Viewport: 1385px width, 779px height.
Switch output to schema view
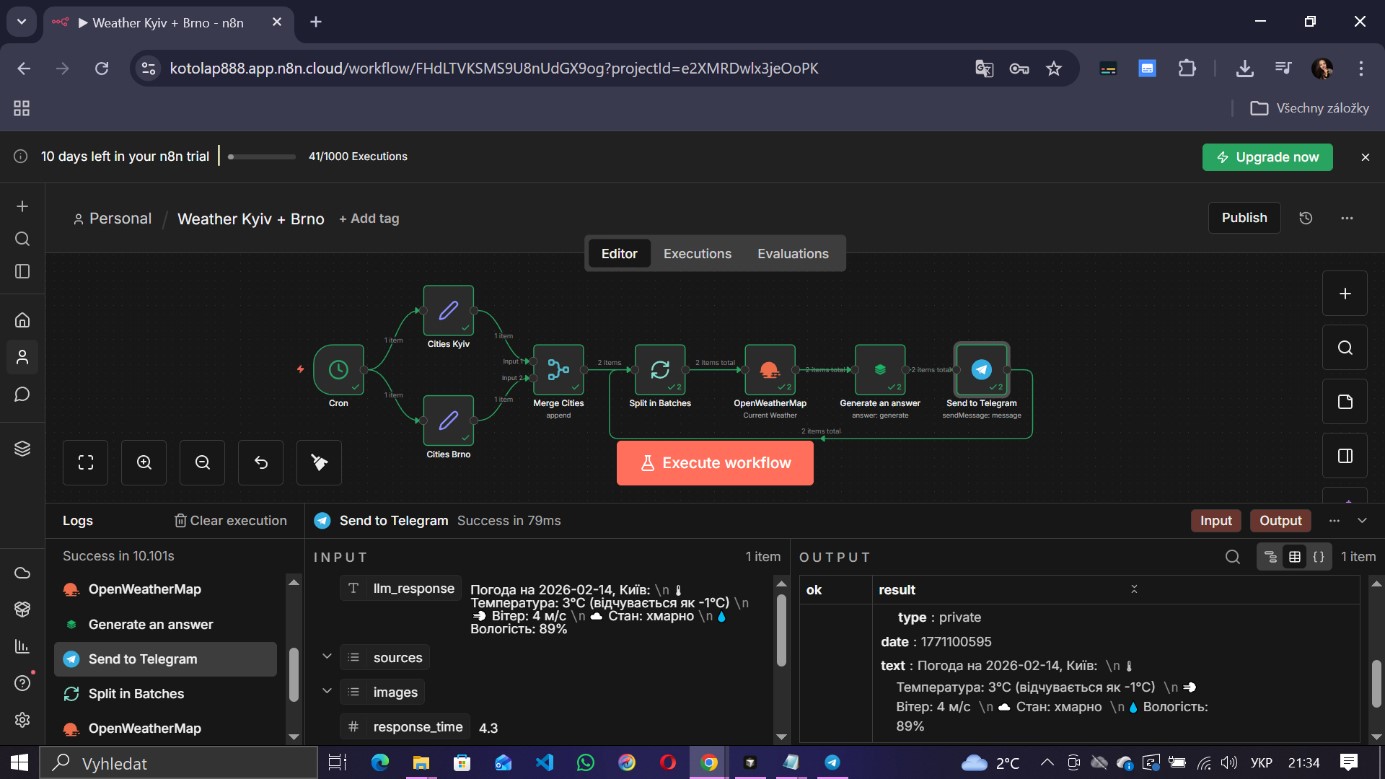(x=1271, y=557)
